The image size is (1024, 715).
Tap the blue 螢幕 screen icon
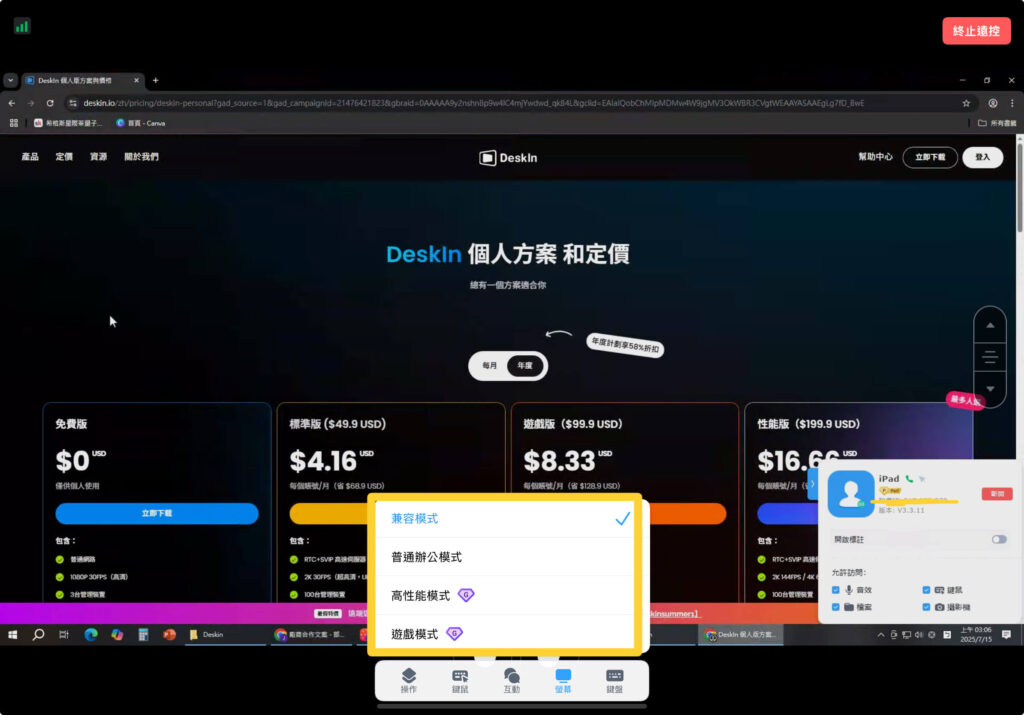pos(563,680)
